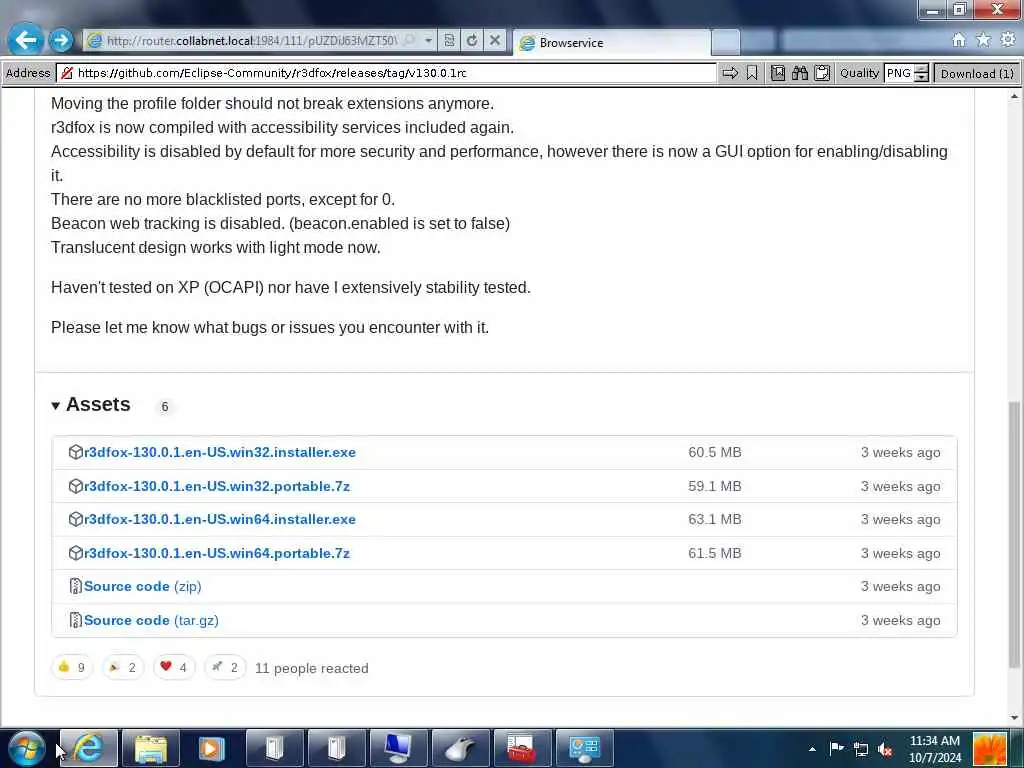
Task: Click the network tray icon
Action: point(861,749)
